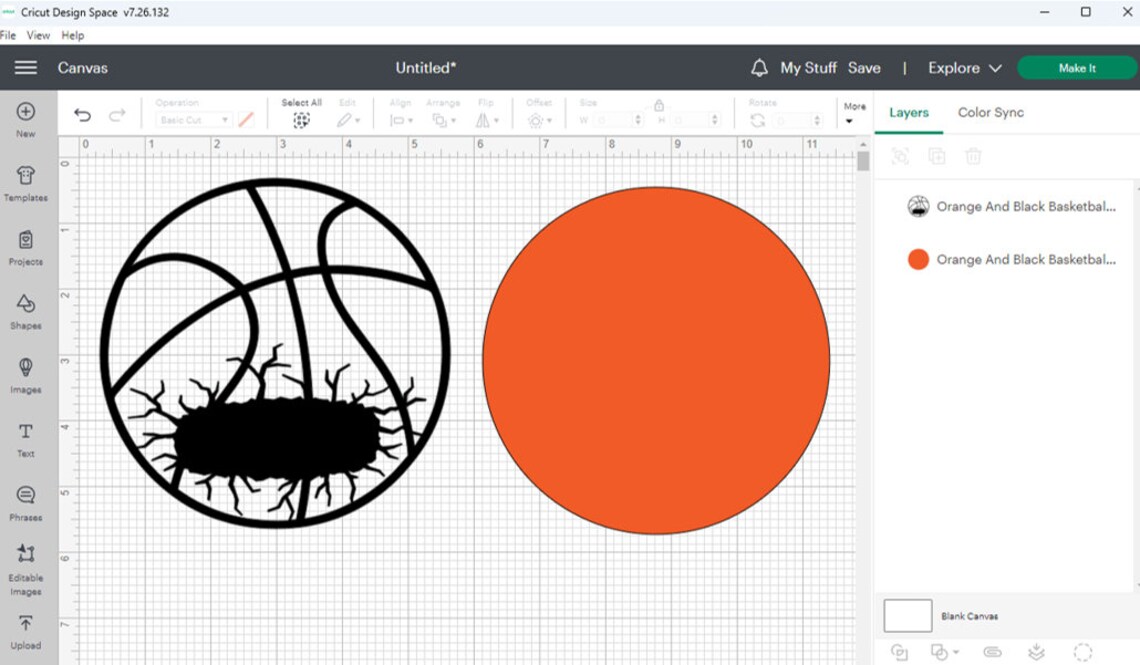Click the Untitled* project name

pos(425,68)
